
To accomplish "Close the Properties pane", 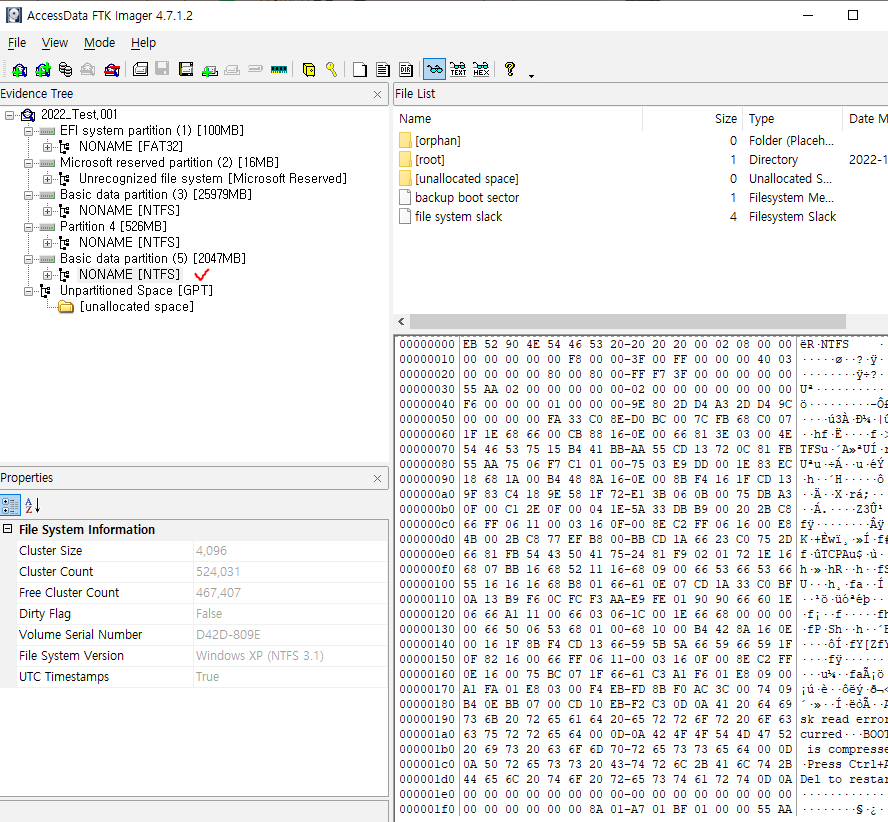I will (x=378, y=479).
